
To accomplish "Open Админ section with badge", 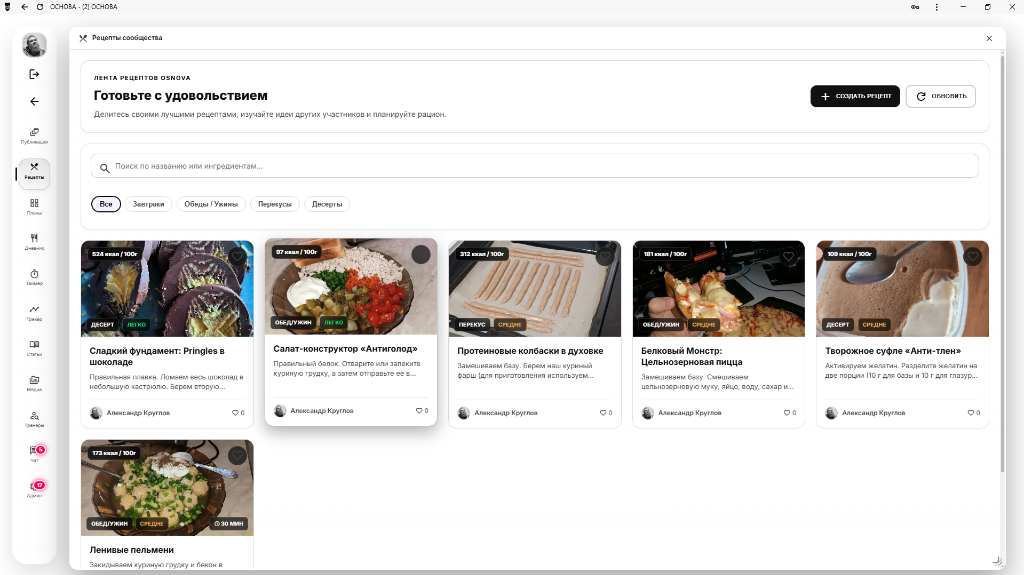I will coord(34,489).
